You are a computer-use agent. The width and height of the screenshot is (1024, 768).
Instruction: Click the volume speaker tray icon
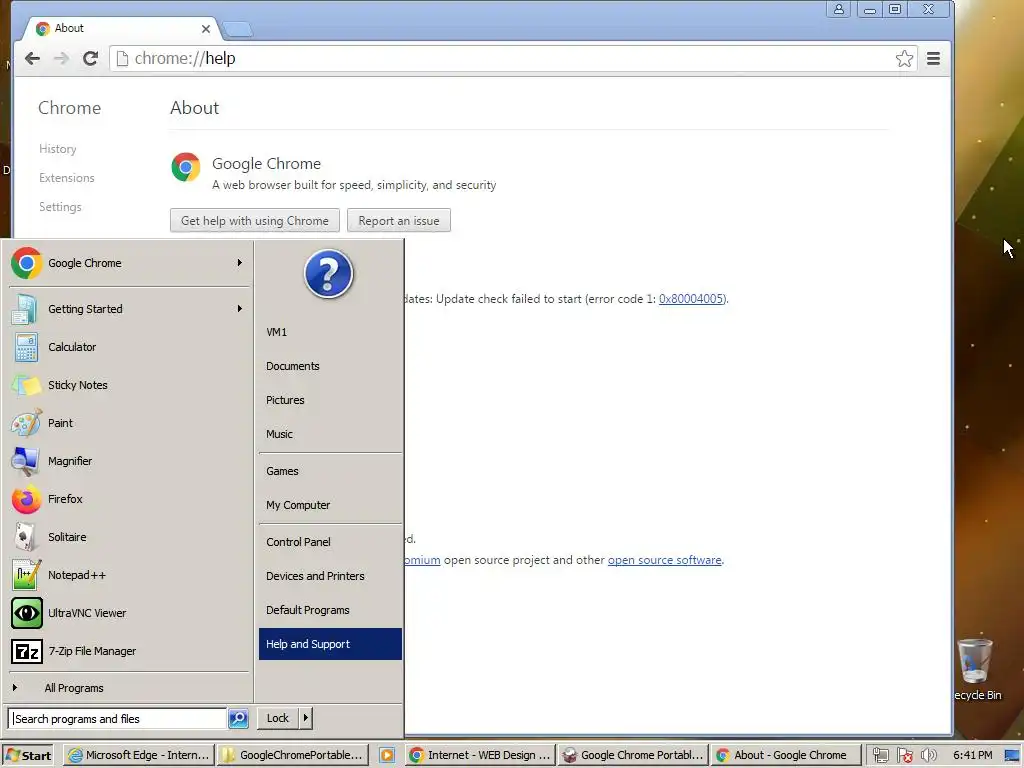(928, 756)
